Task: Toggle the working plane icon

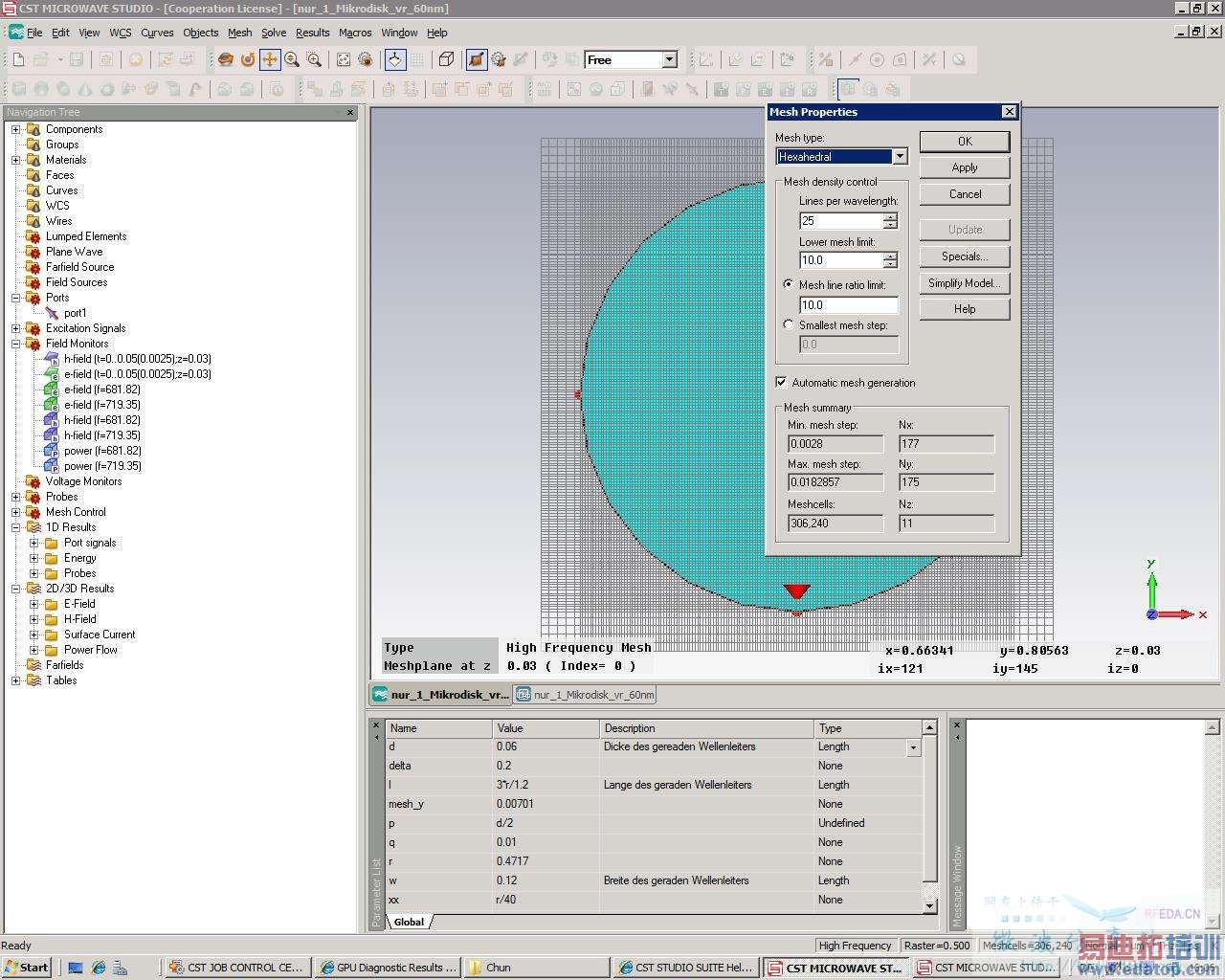Action: (395, 59)
